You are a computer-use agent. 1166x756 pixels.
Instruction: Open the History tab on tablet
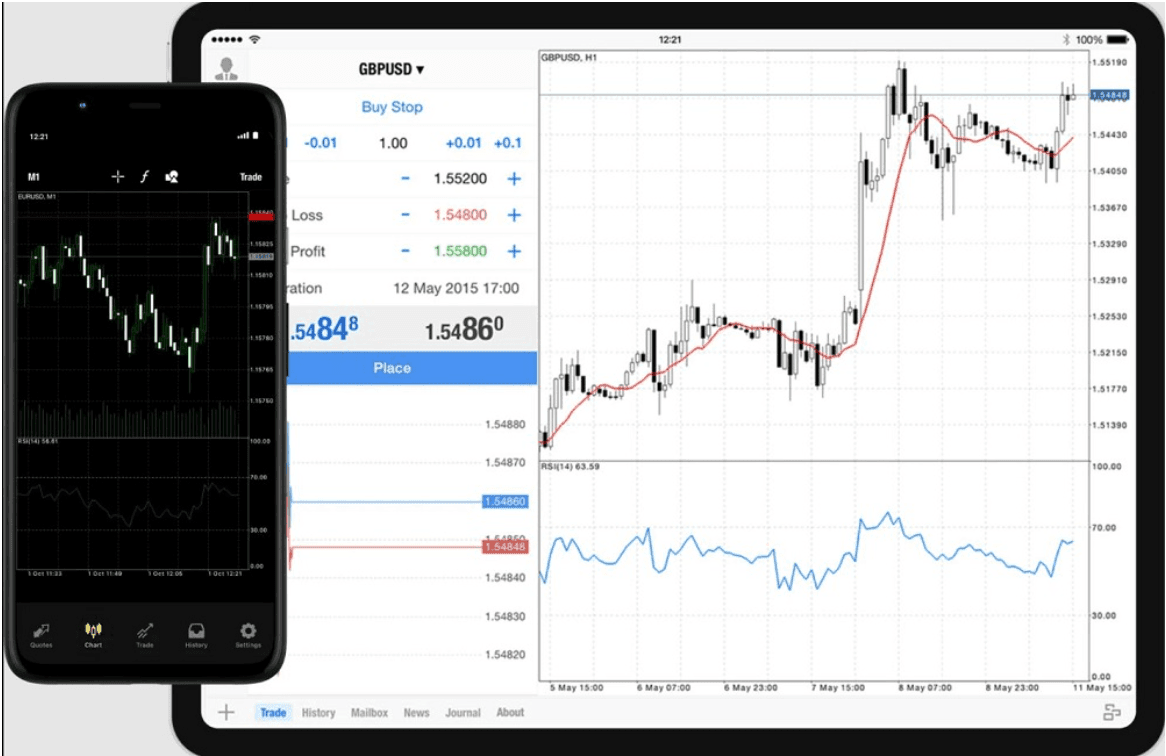pyautogui.click(x=318, y=712)
